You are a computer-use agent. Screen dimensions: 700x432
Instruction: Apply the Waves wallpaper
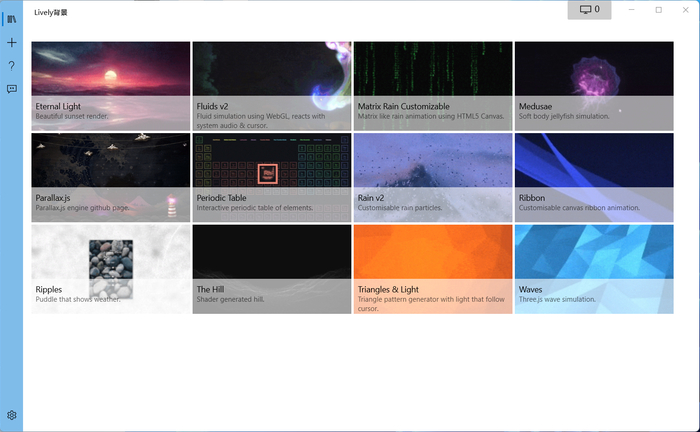(x=594, y=269)
